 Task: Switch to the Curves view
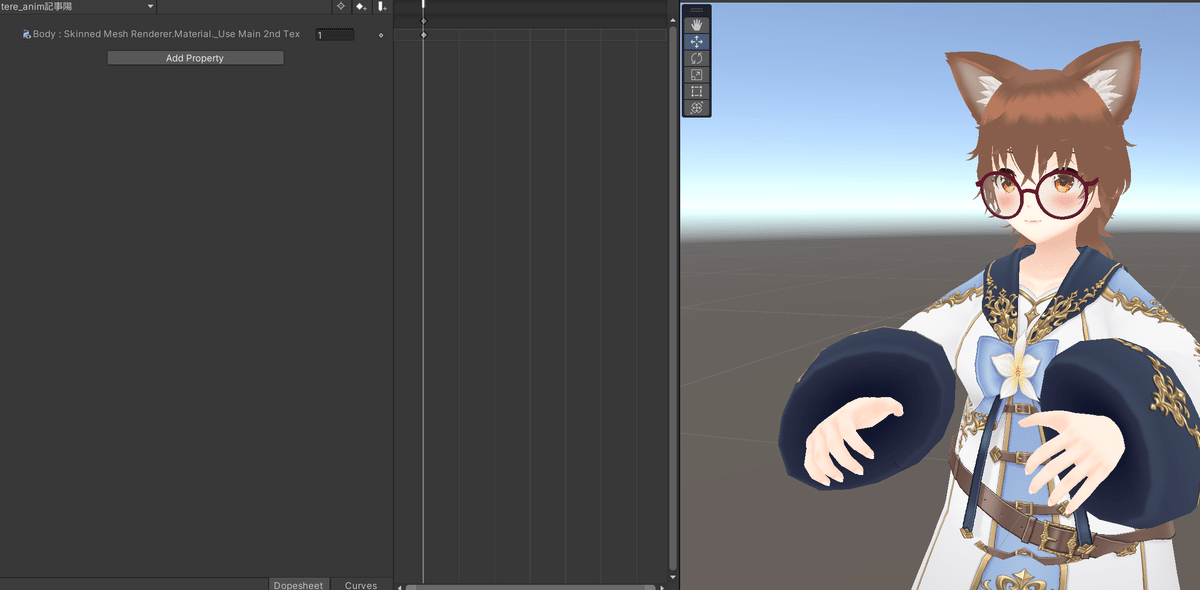click(361, 584)
